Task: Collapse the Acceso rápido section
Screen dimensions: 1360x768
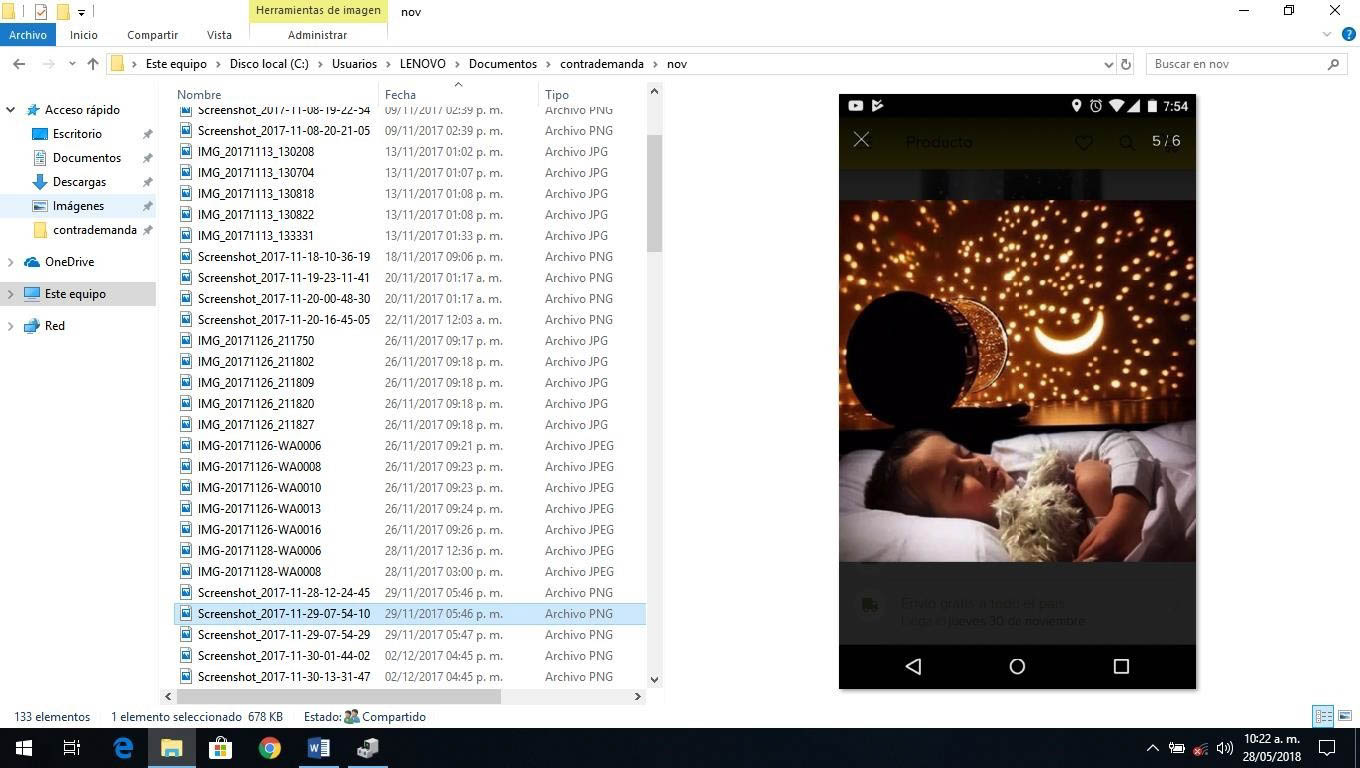Action: point(11,110)
